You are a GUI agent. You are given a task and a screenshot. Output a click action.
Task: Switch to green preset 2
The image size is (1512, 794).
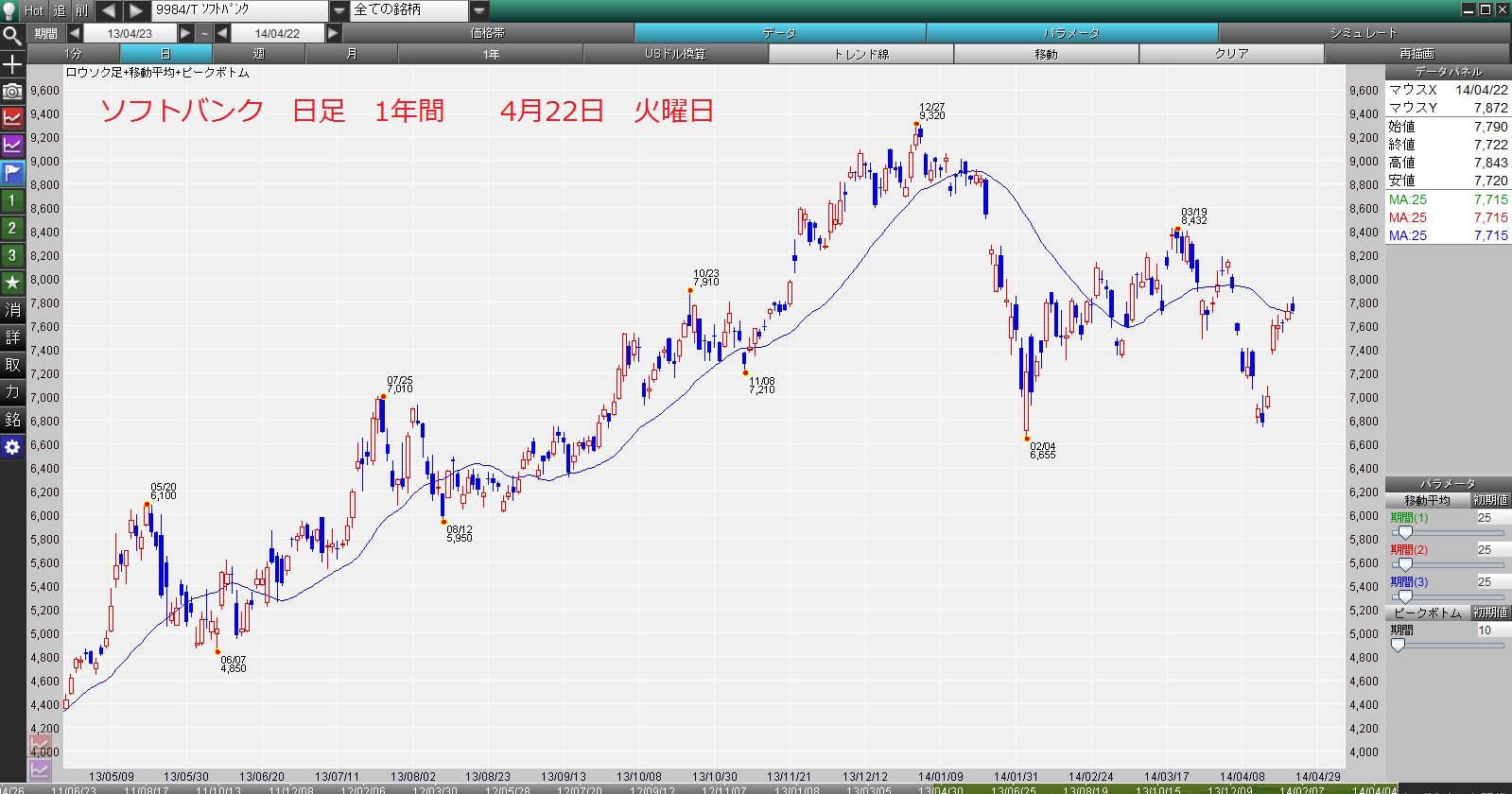(x=12, y=228)
